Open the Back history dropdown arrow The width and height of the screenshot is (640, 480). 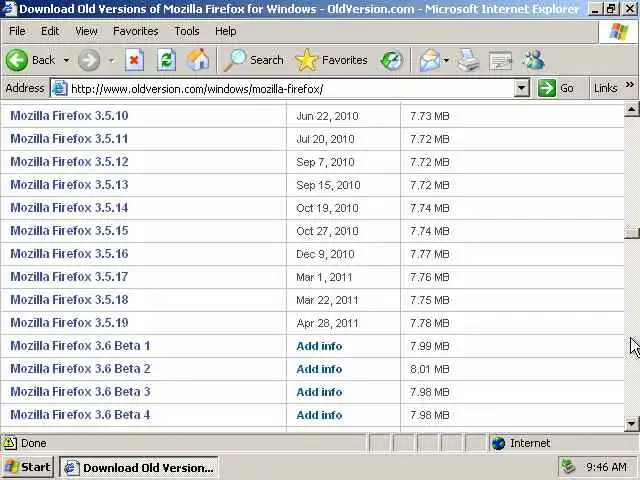66,60
